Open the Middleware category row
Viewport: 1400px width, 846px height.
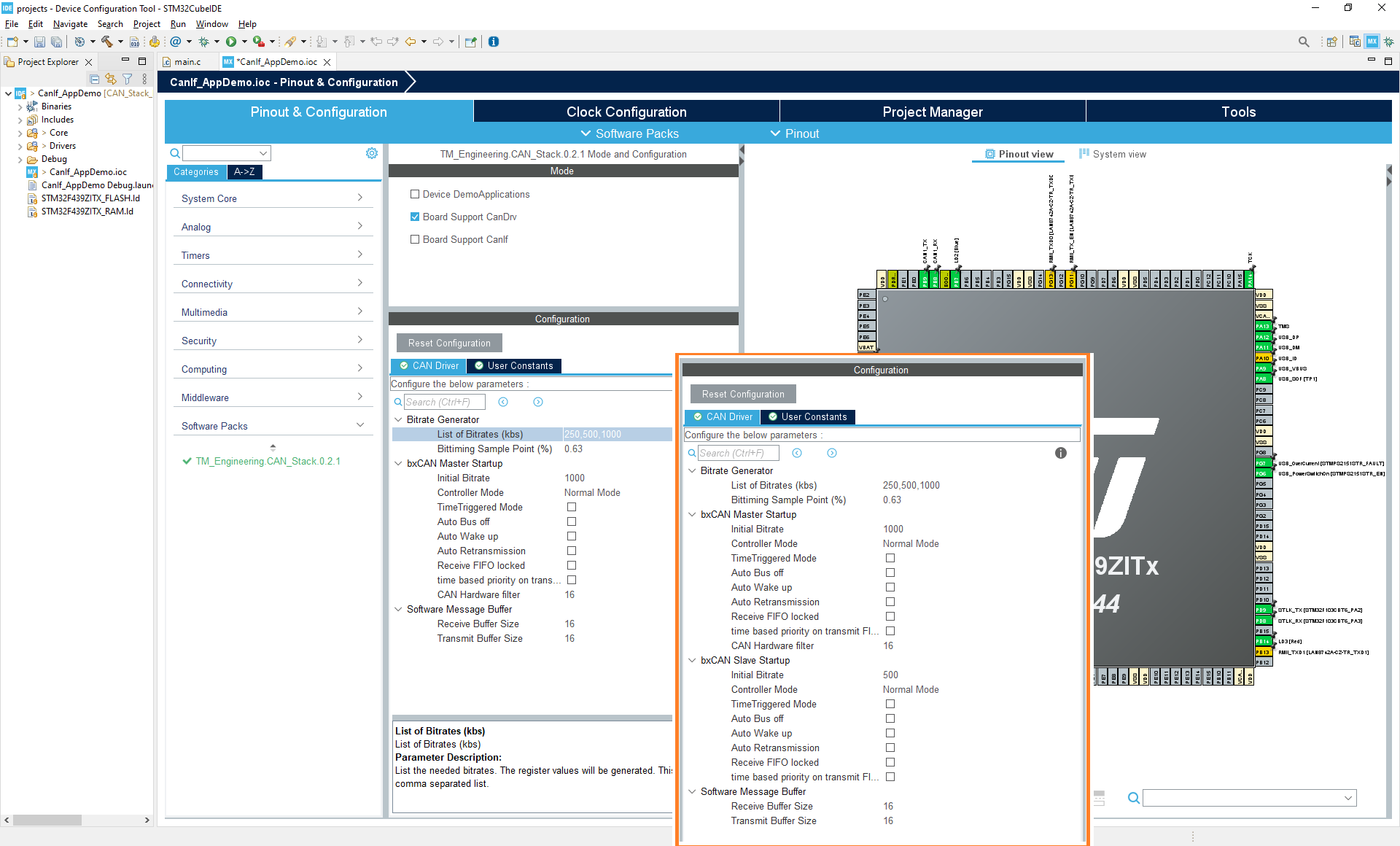(273, 397)
